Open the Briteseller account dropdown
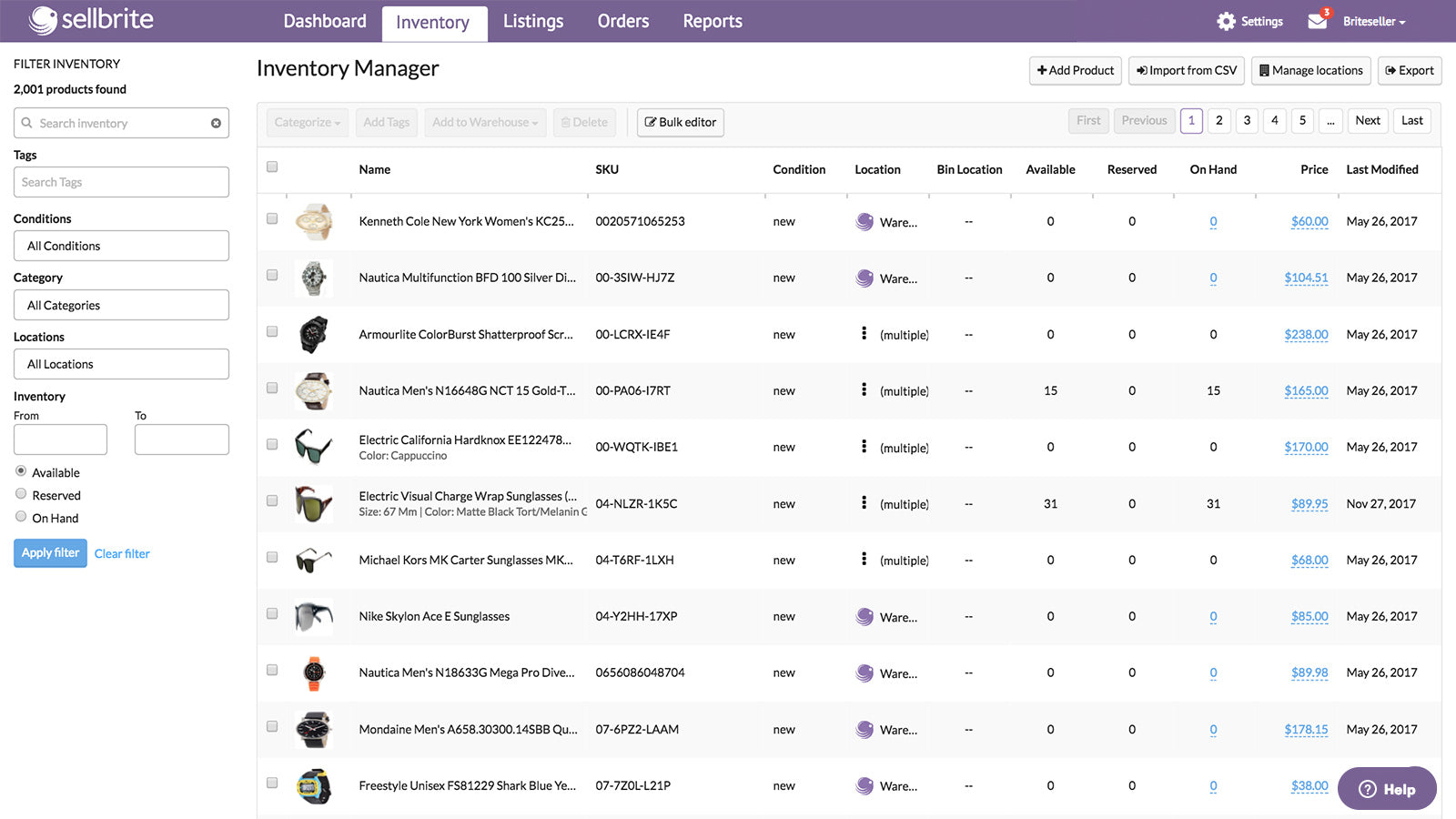This screenshot has width=1456, height=819. click(x=1372, y=21)
